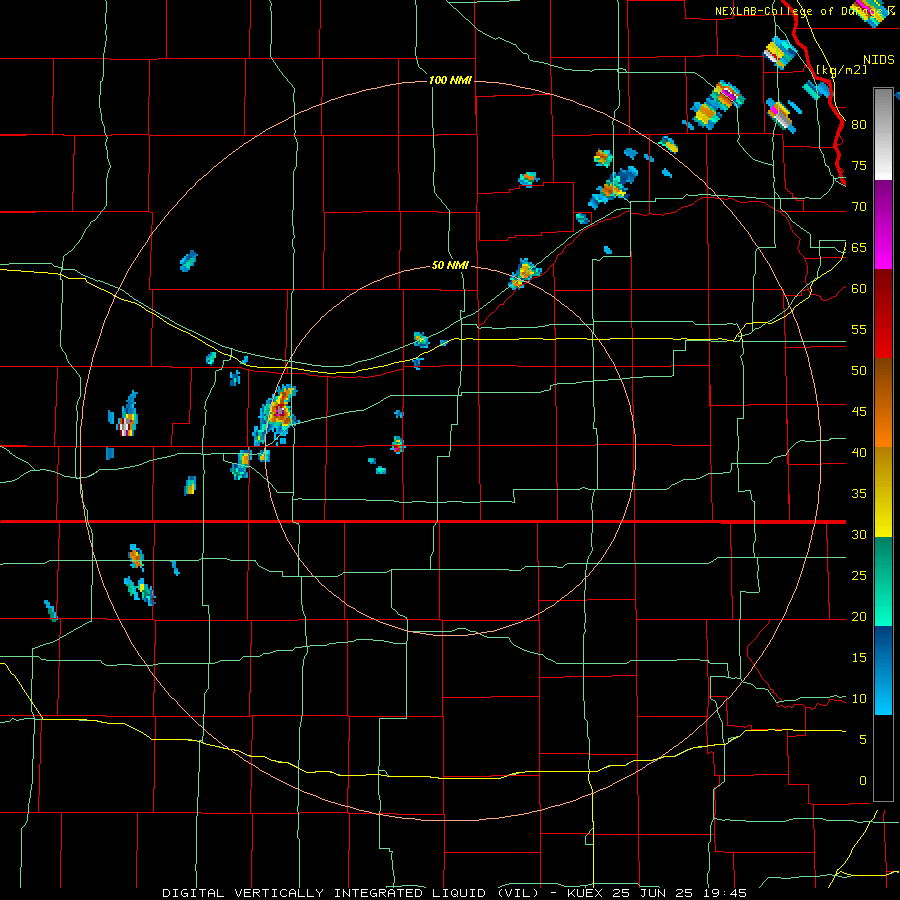Click the 35 value on the VIL scale
Viewport: 900px width, 900px height.
(859, 494)
